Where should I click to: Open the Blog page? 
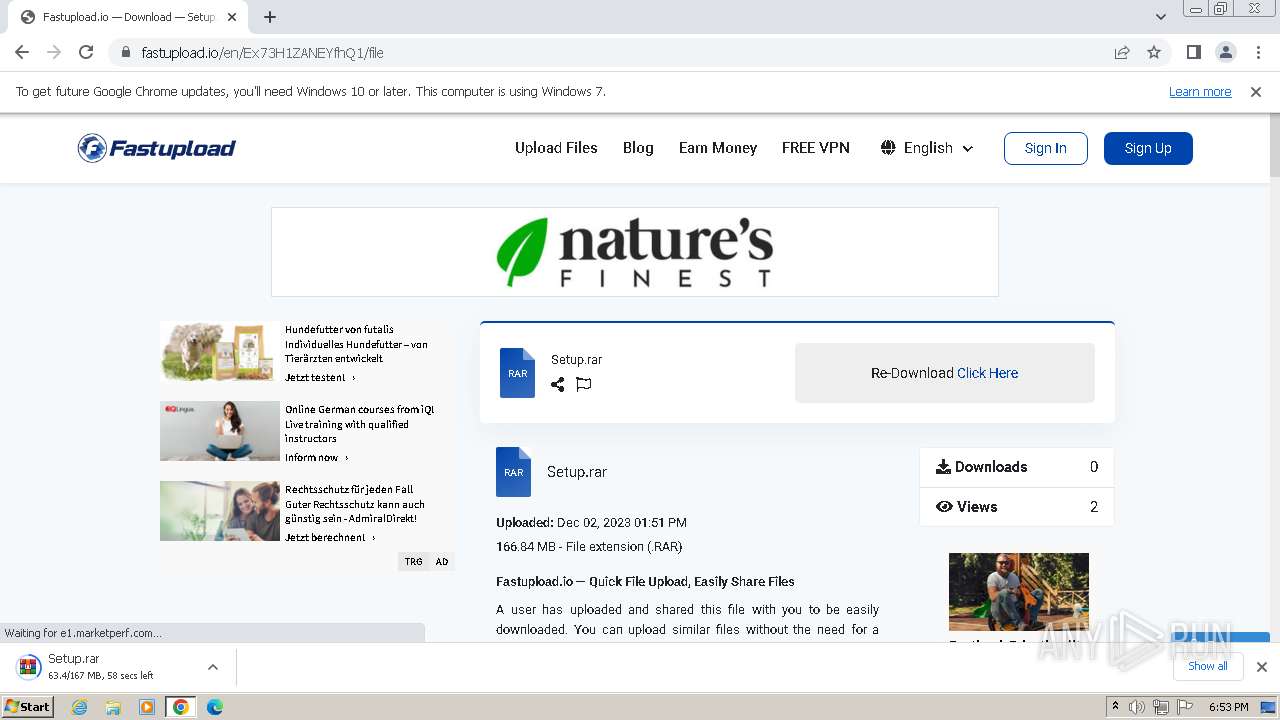[x=638, y=147]
